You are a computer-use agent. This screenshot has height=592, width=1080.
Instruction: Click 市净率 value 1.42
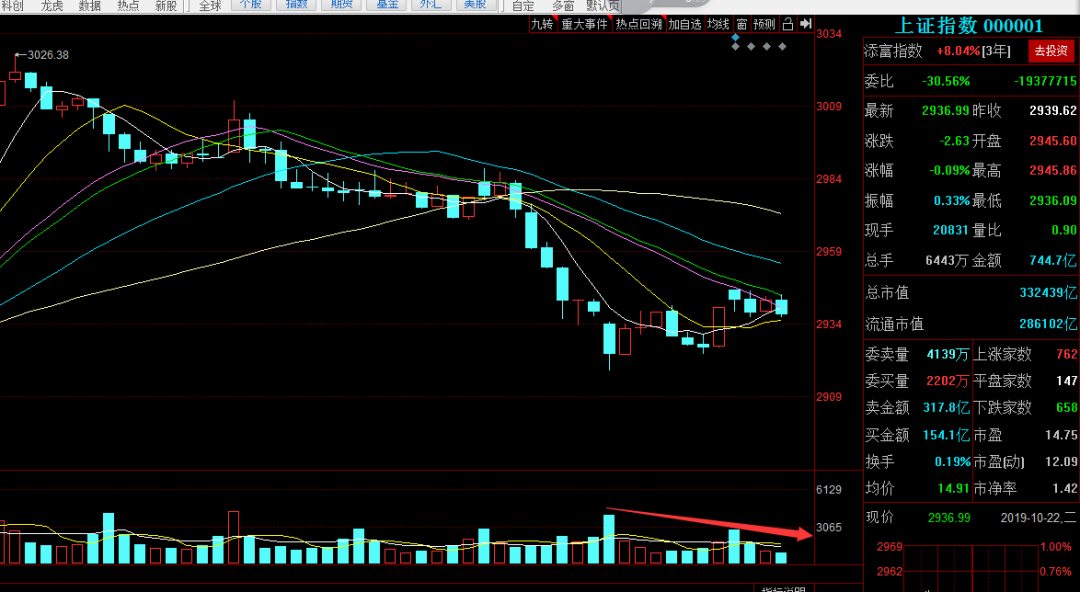1065,488
